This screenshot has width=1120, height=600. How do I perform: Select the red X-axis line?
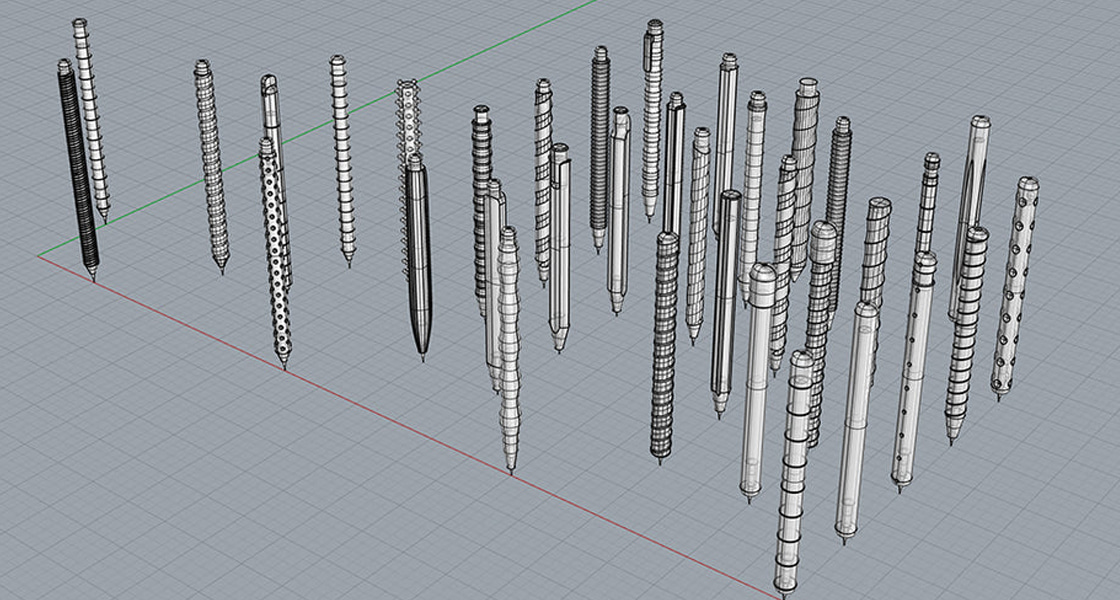click(409, 429)
